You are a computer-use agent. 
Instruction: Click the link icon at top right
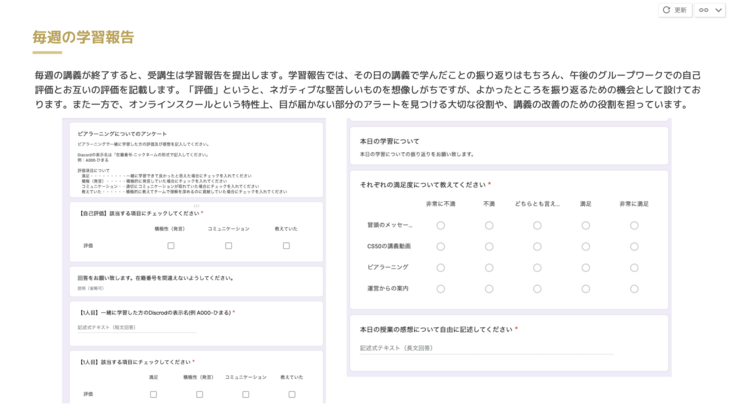[x=703, y=10]
